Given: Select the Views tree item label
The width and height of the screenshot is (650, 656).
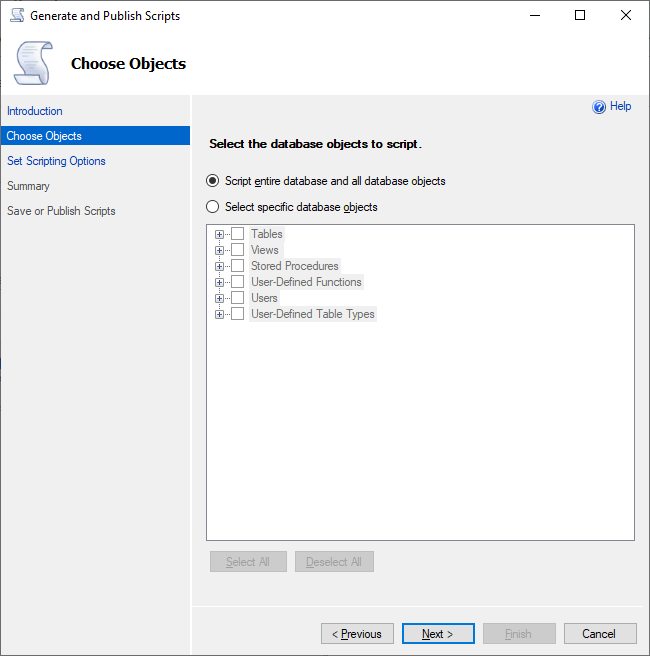Looking at the screenshot, I should coord(265,250).
